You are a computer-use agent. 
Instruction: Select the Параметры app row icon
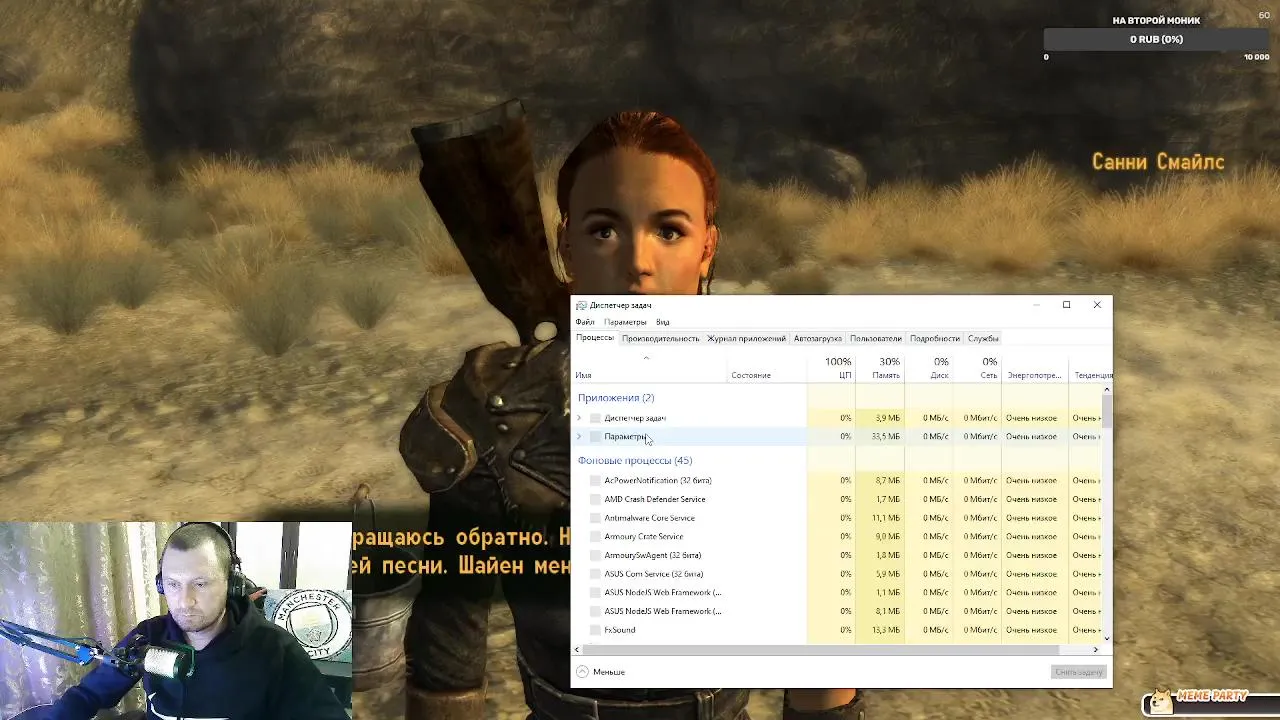(x=595, y=437)
